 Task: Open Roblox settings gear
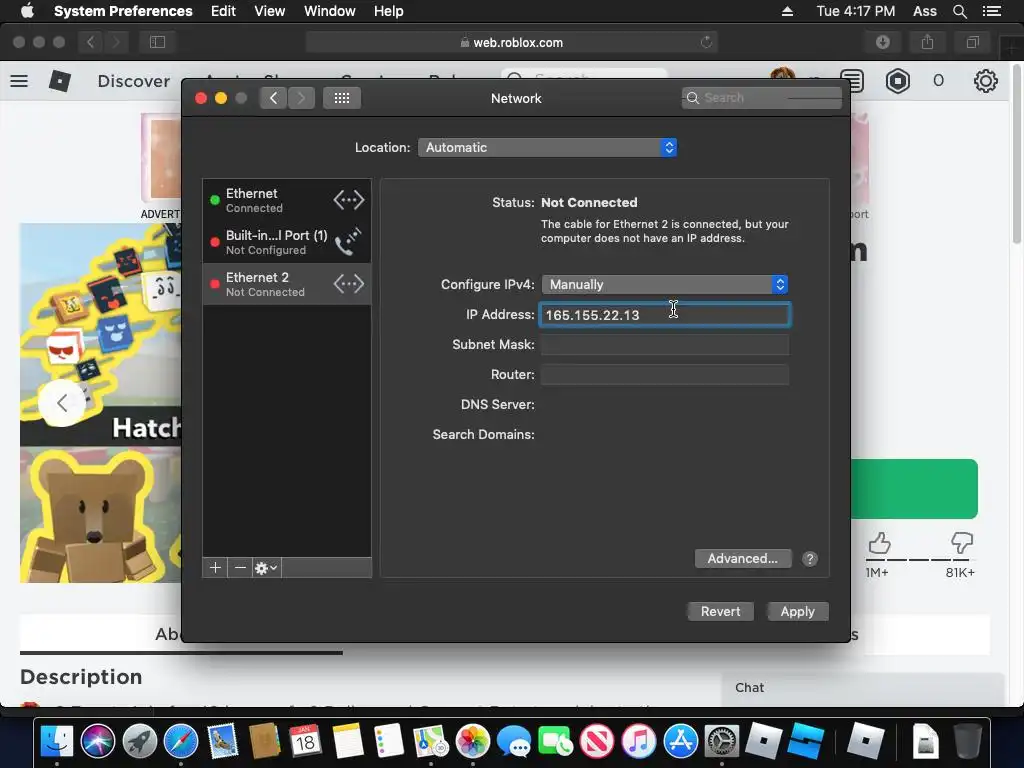point(985,81)
